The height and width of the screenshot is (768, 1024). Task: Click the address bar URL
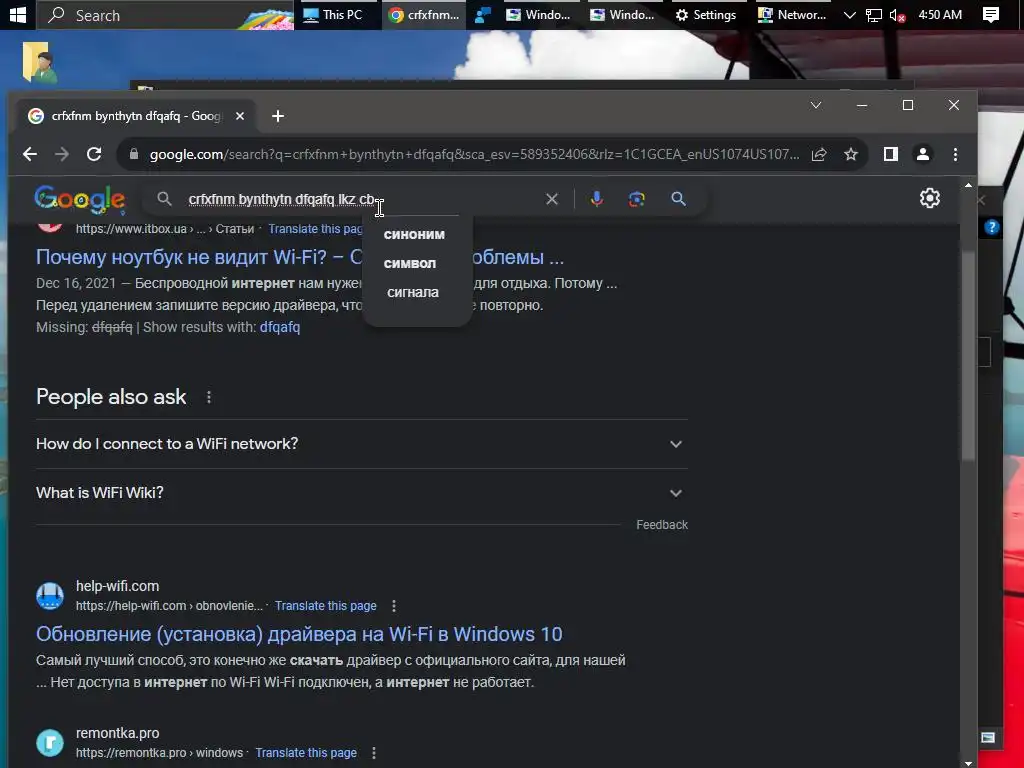point(474,155)
